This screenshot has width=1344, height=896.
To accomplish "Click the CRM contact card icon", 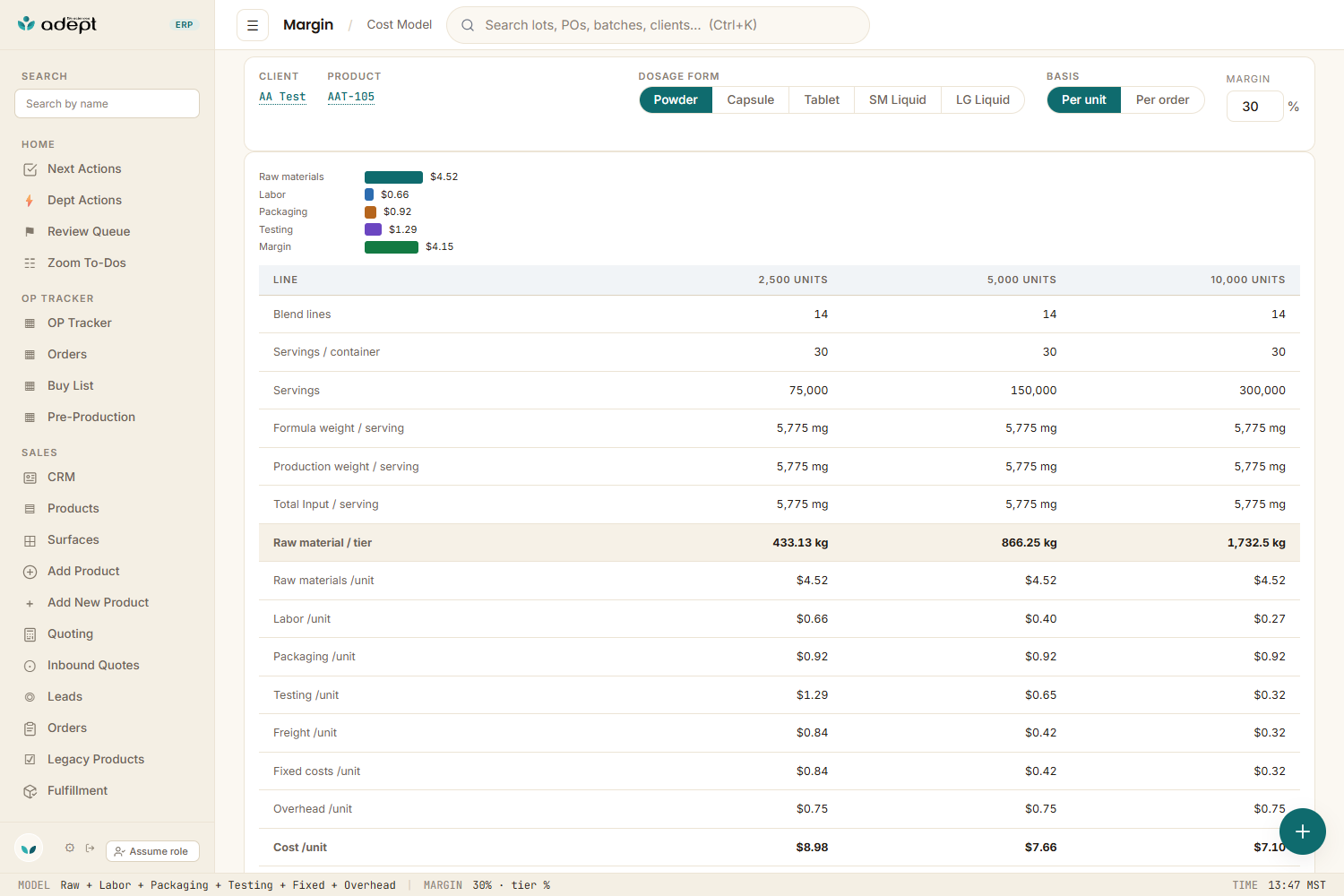I will click(x=30, y=478).
